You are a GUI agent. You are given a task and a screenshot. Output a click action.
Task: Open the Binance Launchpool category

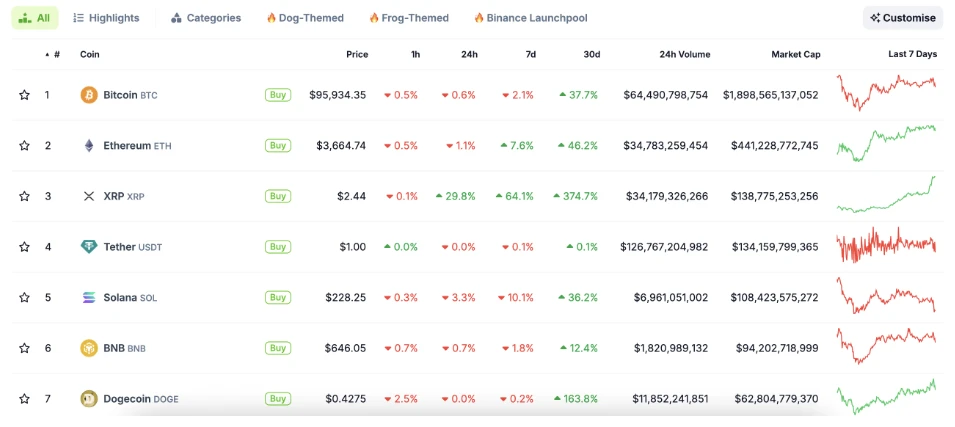tap(530, 18)
